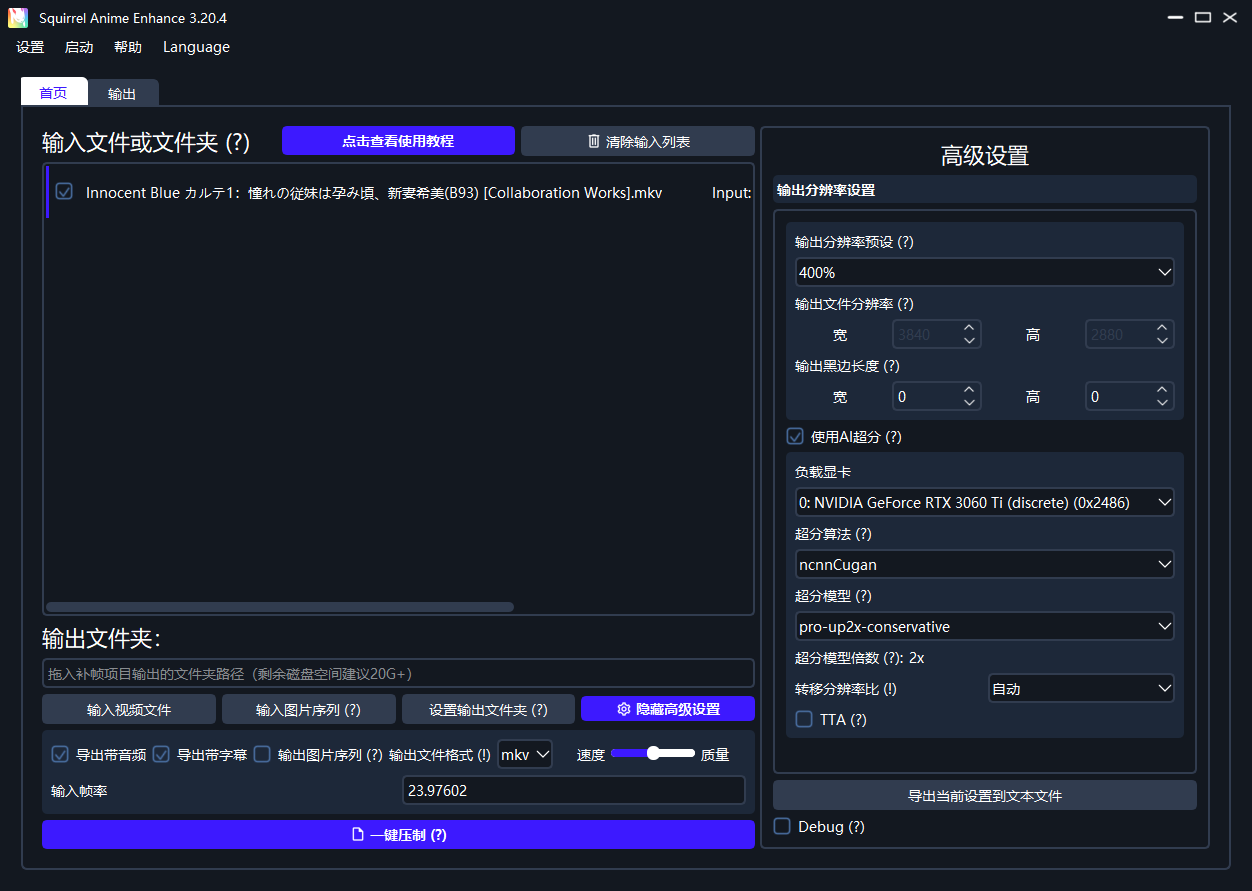Click the file icon on one-click encode button

pyautogui.click(x=358, y=835)
